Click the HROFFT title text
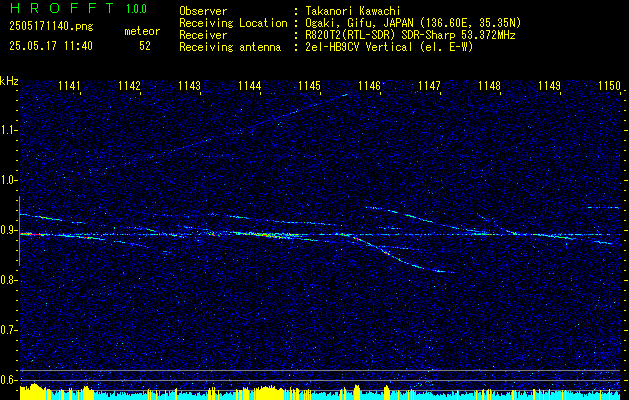The height and width of the screenshot is (400, 629). pyautogui.click(x=62, y=8)
